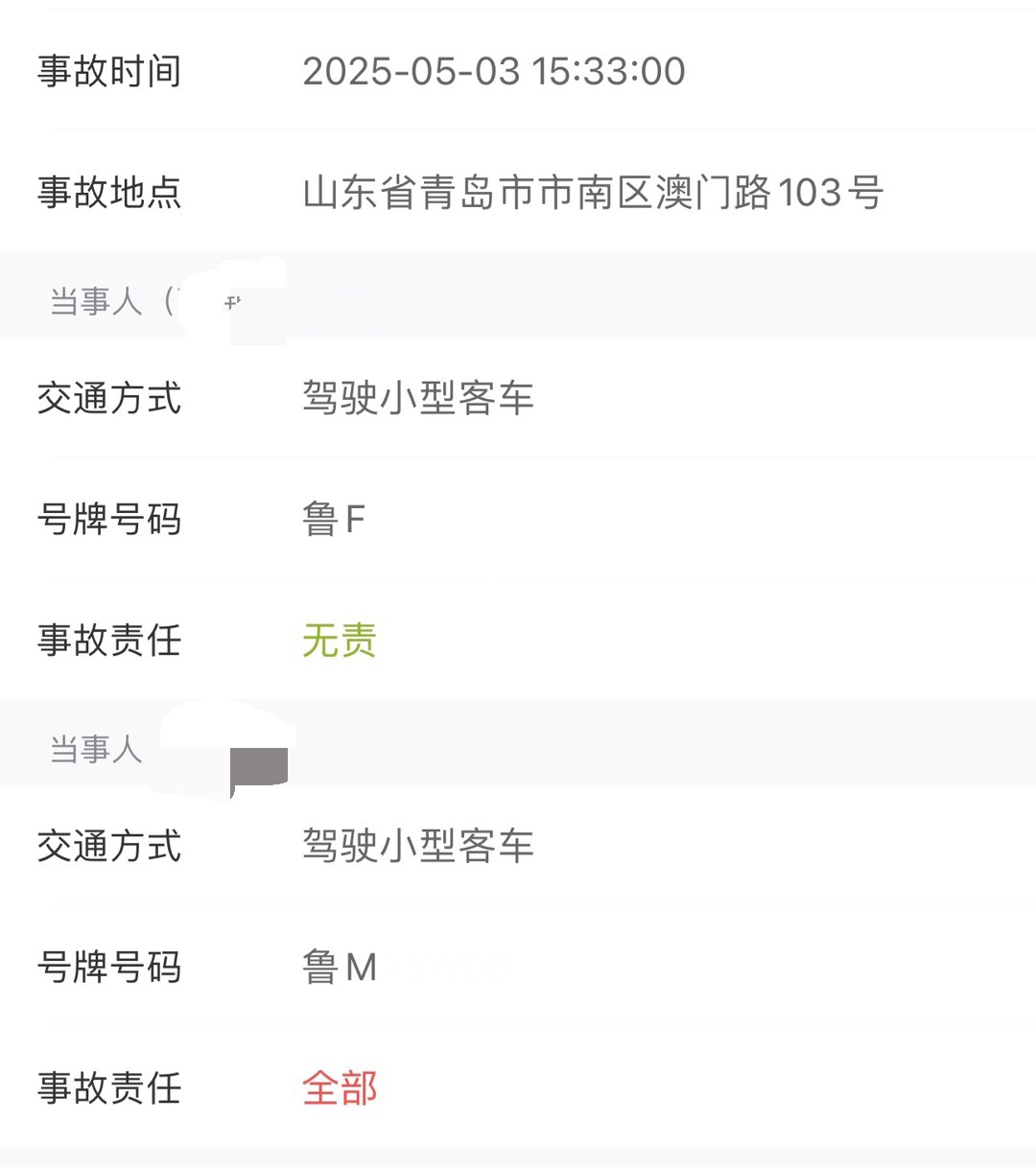Screen dimensions: 1036x1167
Task: Tap the white blurred name beside first 当事人
Action: [x=233, y=299]
